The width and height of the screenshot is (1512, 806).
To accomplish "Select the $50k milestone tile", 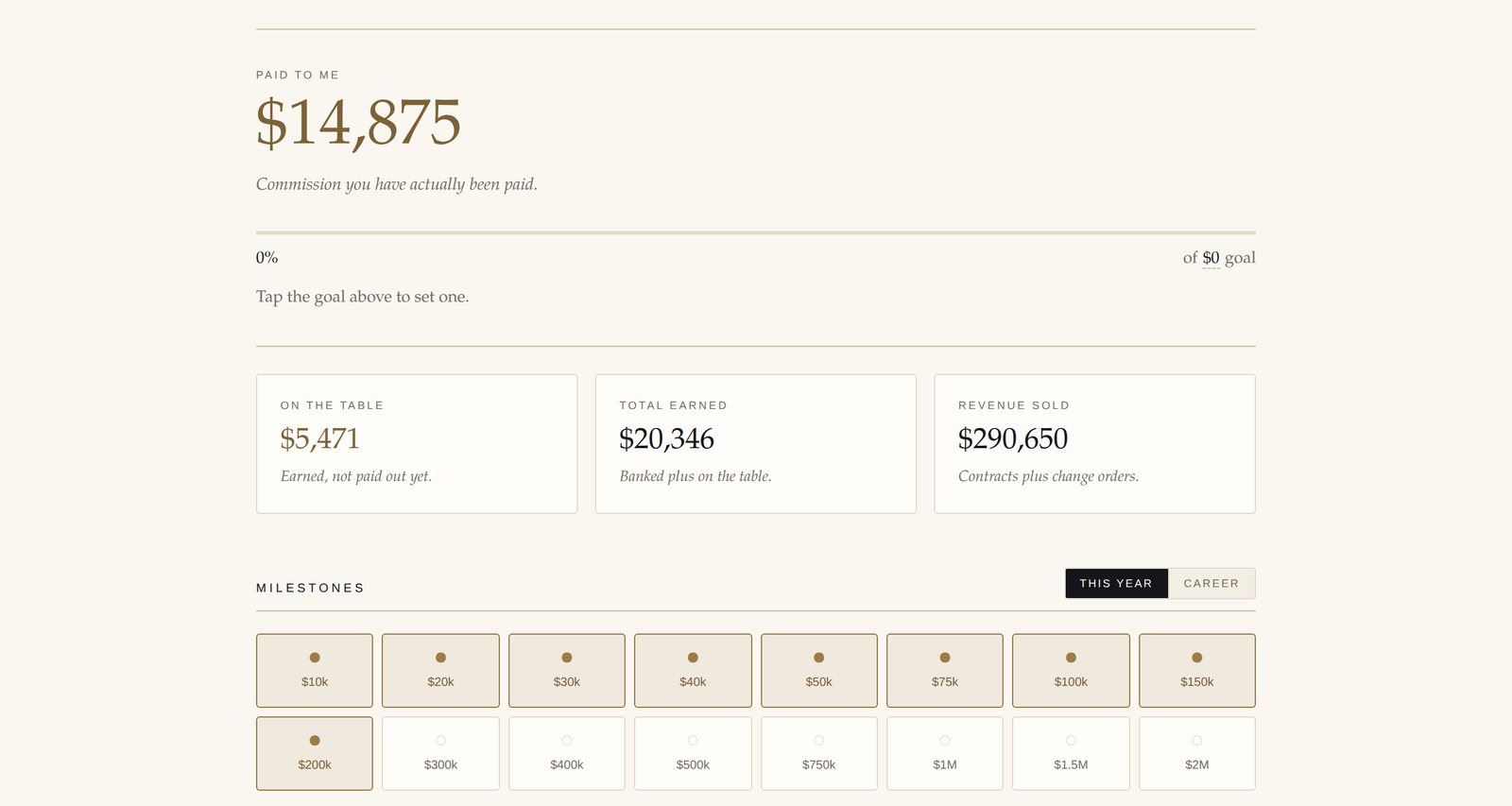I will 819,670.
